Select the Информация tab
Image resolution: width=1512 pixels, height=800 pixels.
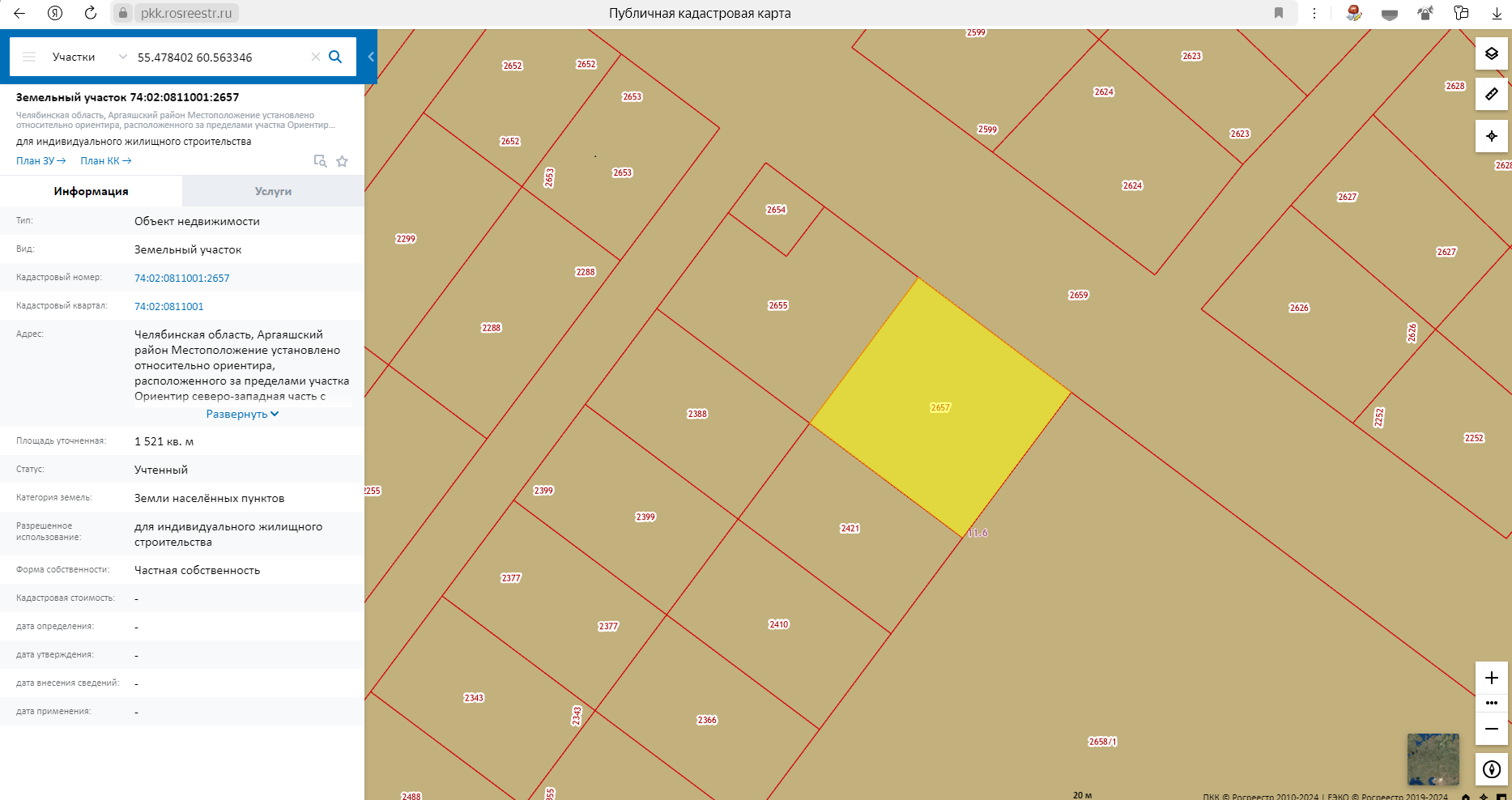tap(91, 191)
